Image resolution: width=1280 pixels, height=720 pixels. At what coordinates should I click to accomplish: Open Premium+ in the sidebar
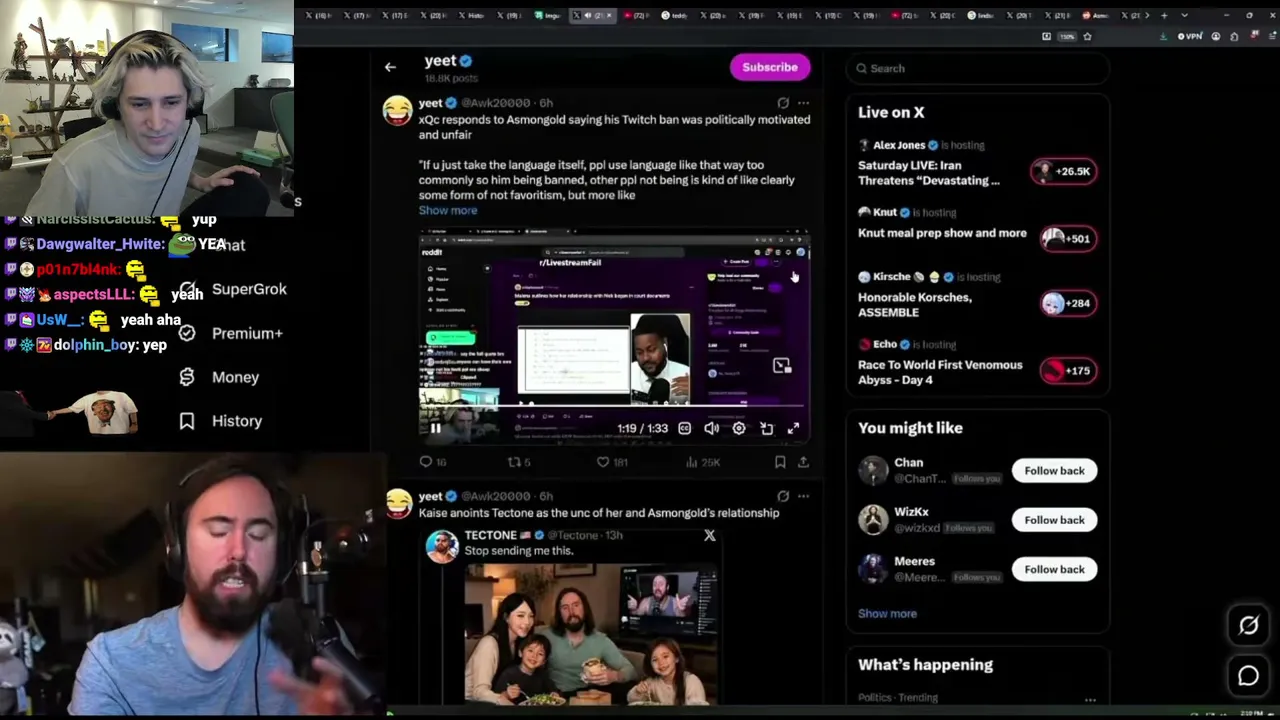231,333
